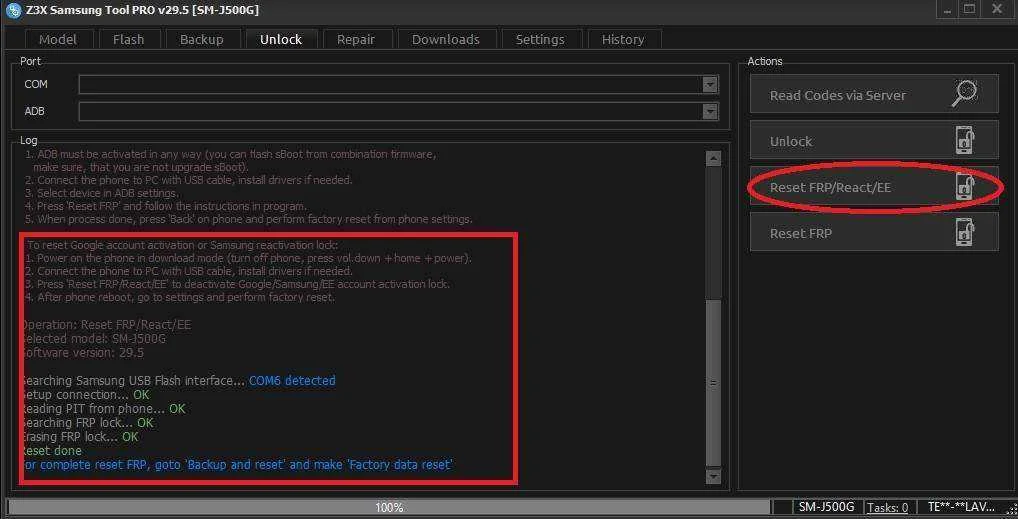Image resolution: width=1018 pixels, height=519 pixels.
Task: Run the Reset FRP/React/EE action
Action: point(874,186)
